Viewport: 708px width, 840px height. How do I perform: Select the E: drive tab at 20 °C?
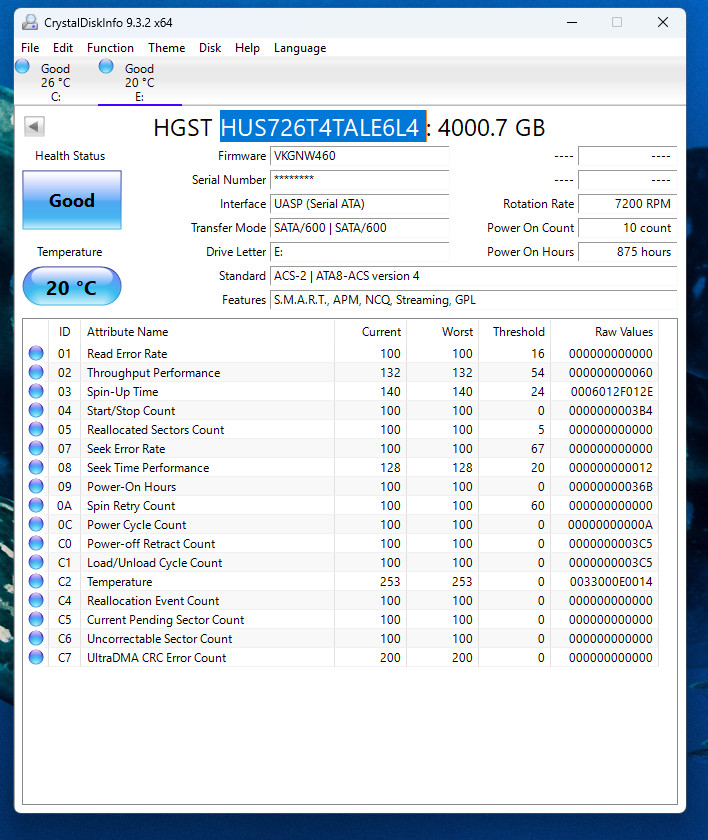tap(140, 82)
